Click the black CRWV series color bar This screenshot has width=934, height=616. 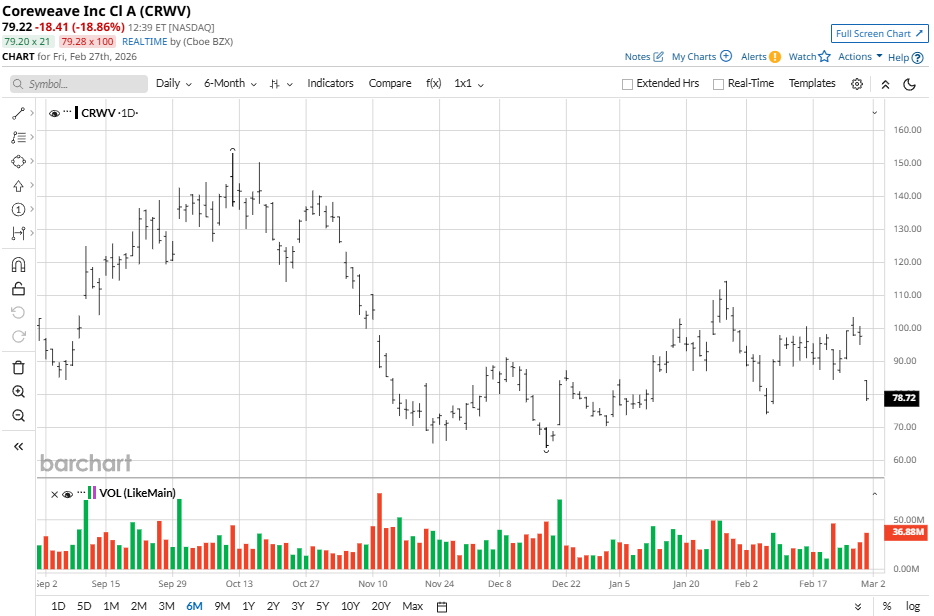[76, 113]
